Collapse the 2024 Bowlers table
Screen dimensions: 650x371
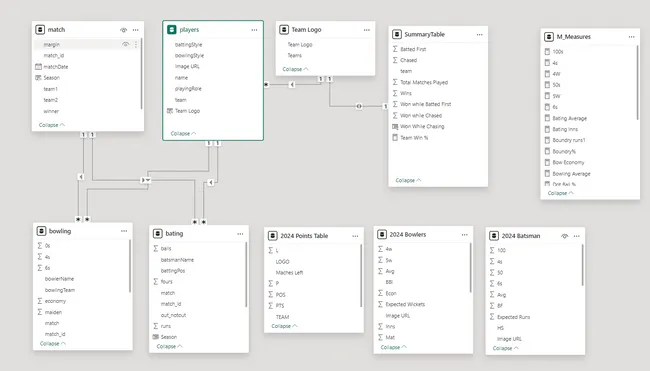[x=394, y=347]
